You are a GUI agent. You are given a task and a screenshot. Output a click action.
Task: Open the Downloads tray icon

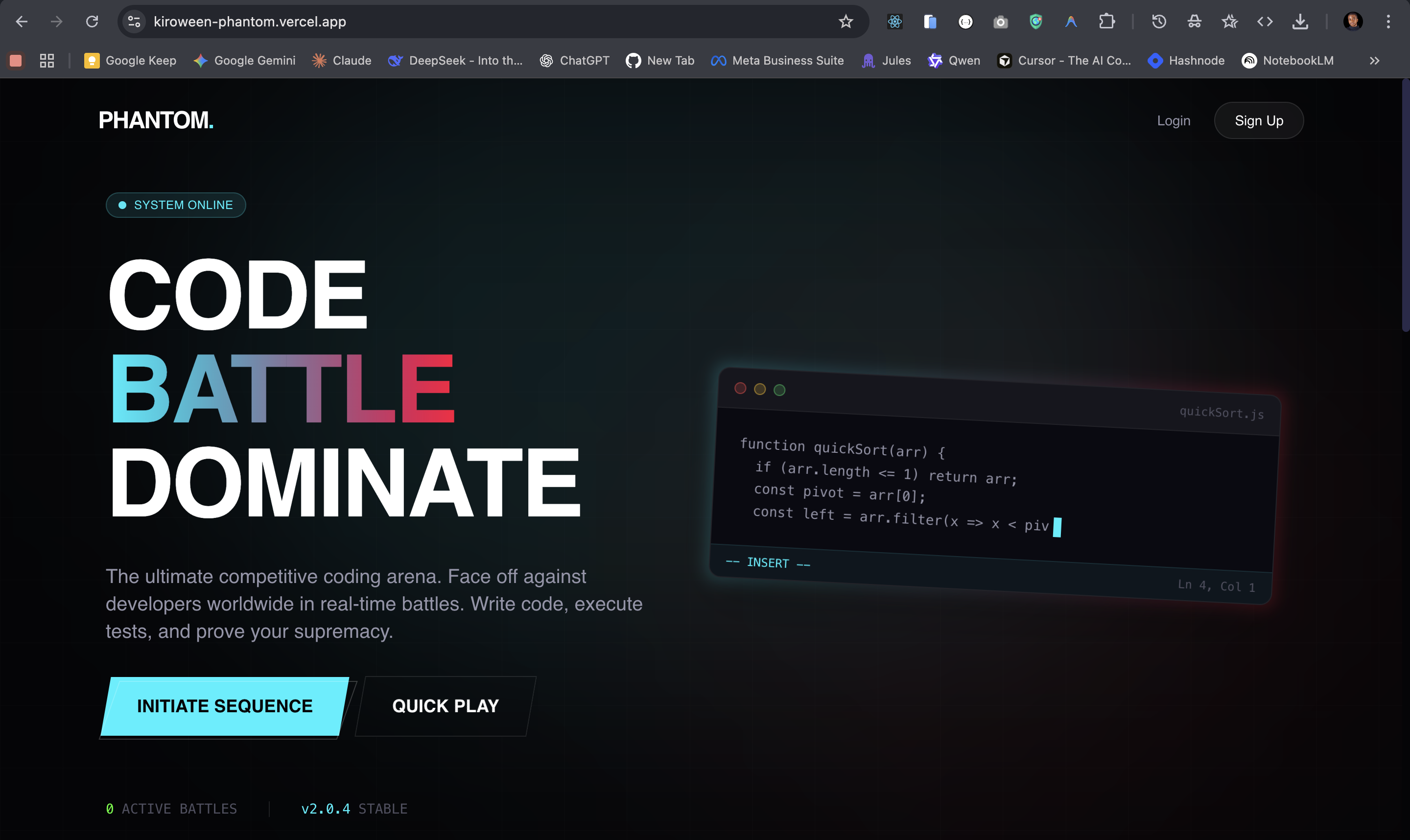tap(1300, 22)
